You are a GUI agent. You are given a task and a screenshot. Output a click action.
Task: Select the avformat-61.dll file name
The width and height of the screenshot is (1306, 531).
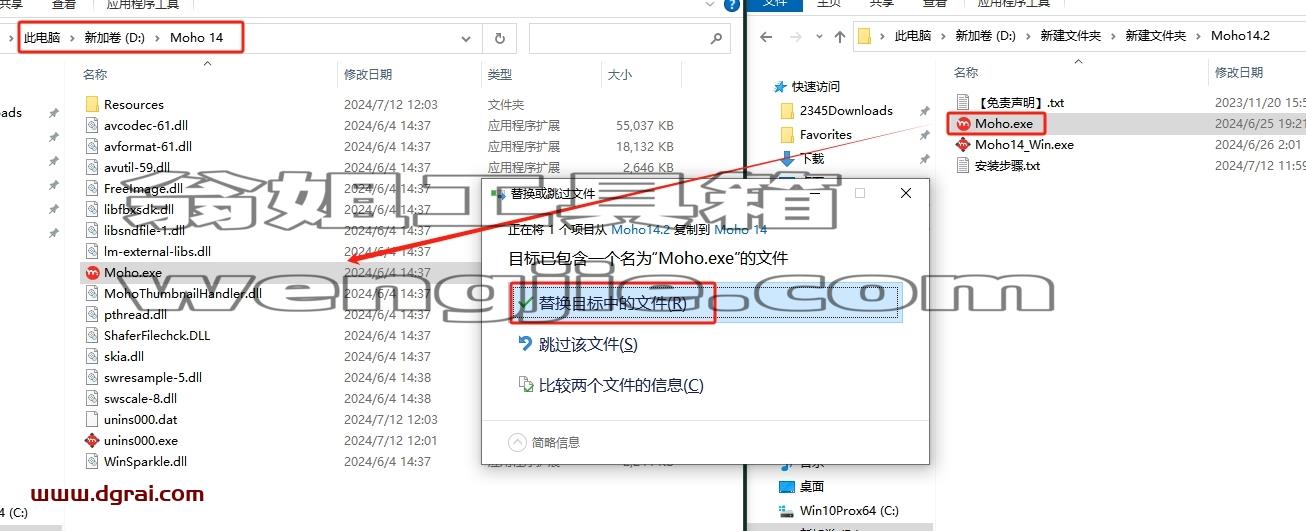pos(148,146)
